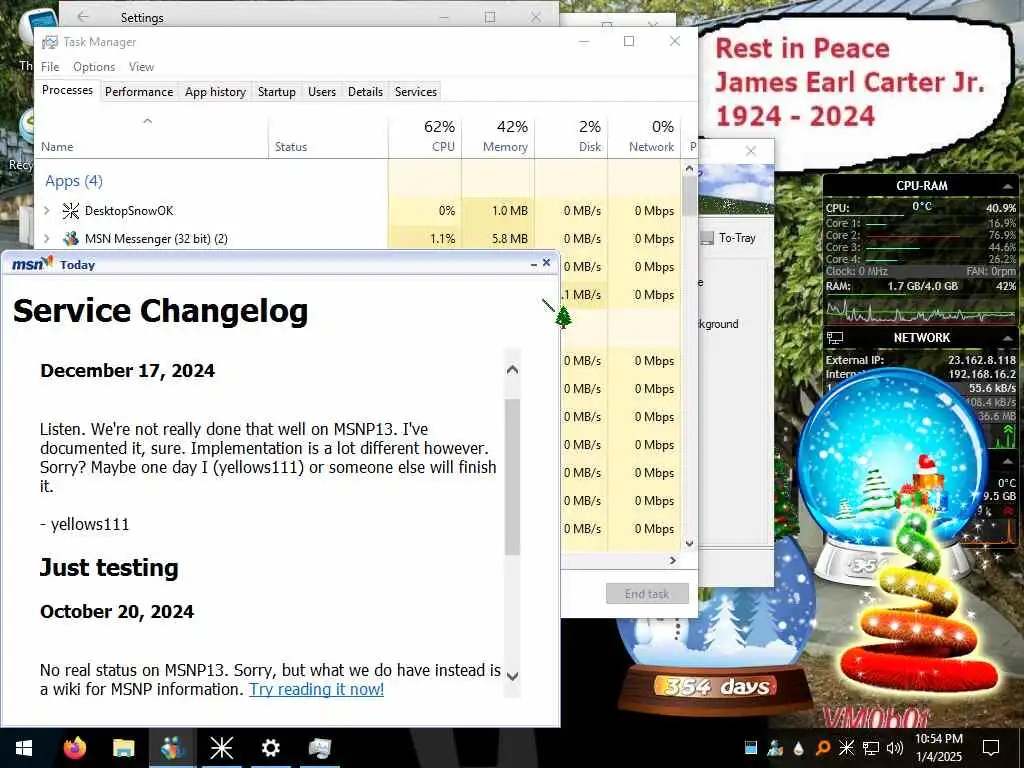The image size is (1024, 768).
Task: Close the small window behind Task Manager
Action: click(751, 151)
